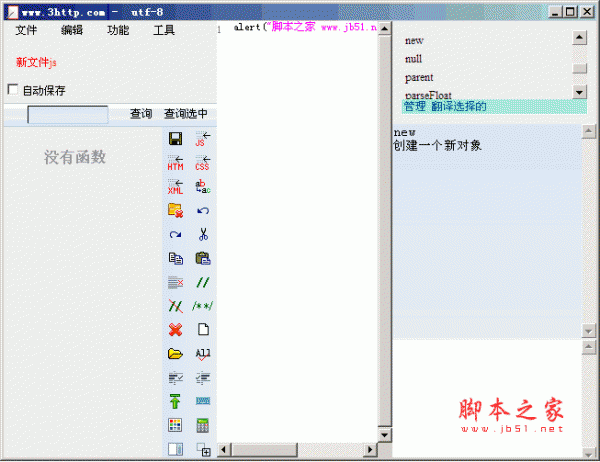Image resolution: width=600 pixels, height=462 pixels.
Task: Click the 管理 link
Action: click(x=414, y=106)
